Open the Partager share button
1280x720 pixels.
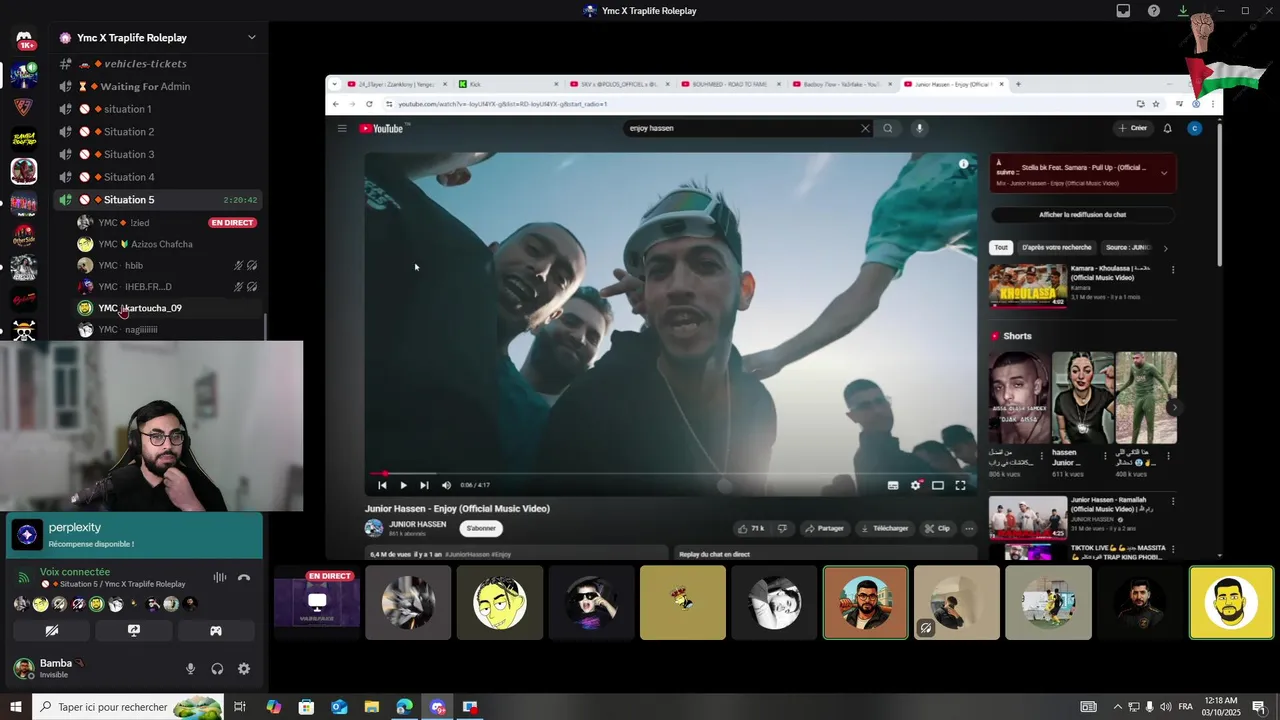tap(823, 528)
